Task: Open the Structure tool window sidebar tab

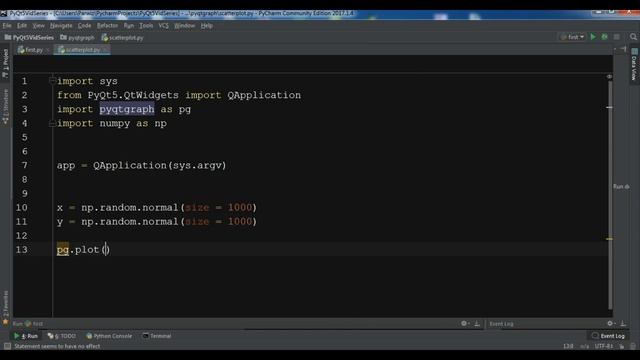Action: (x=5, y=106)
